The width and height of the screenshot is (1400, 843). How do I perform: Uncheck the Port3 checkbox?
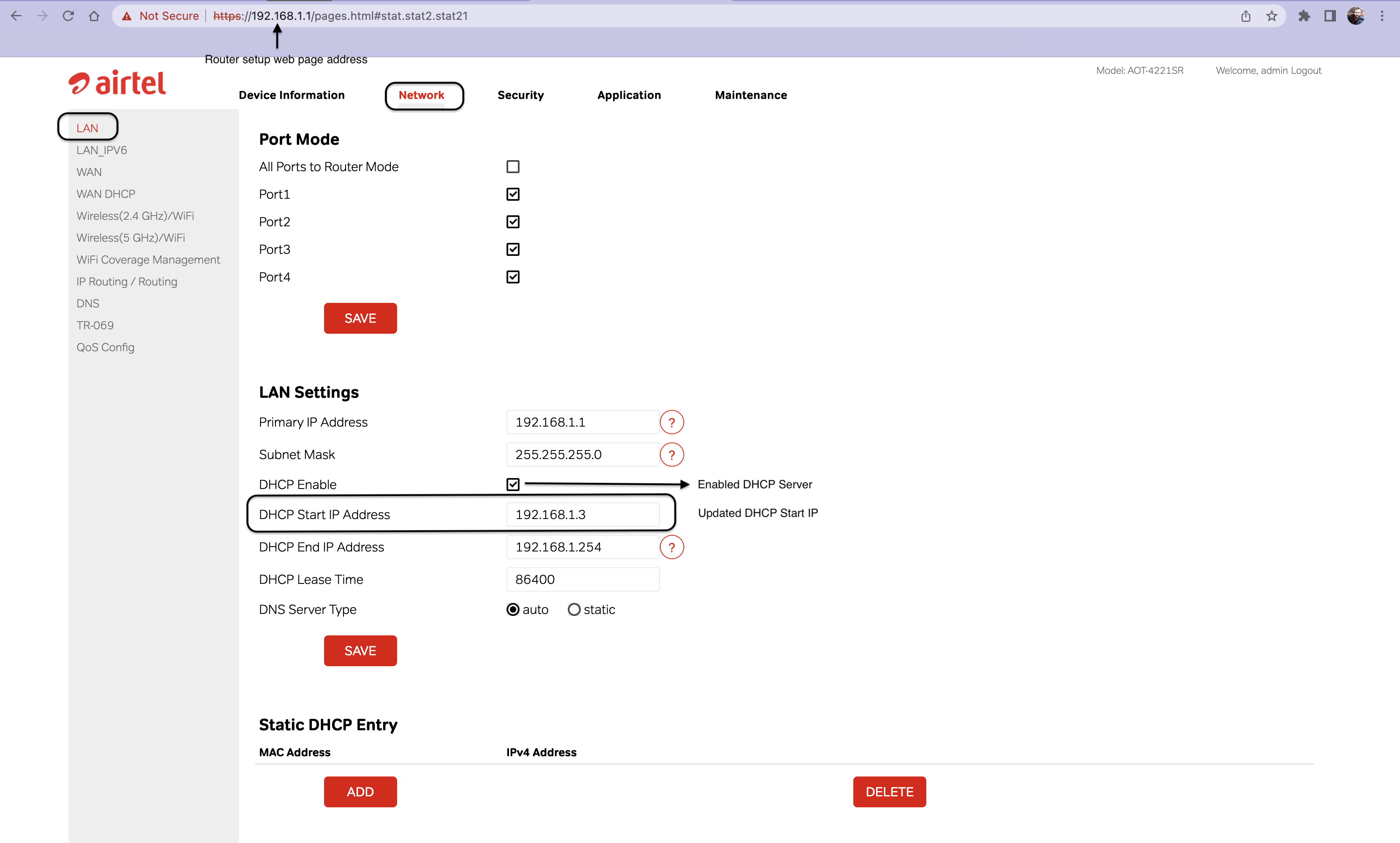pyautogui.click(x=513, y=249)
